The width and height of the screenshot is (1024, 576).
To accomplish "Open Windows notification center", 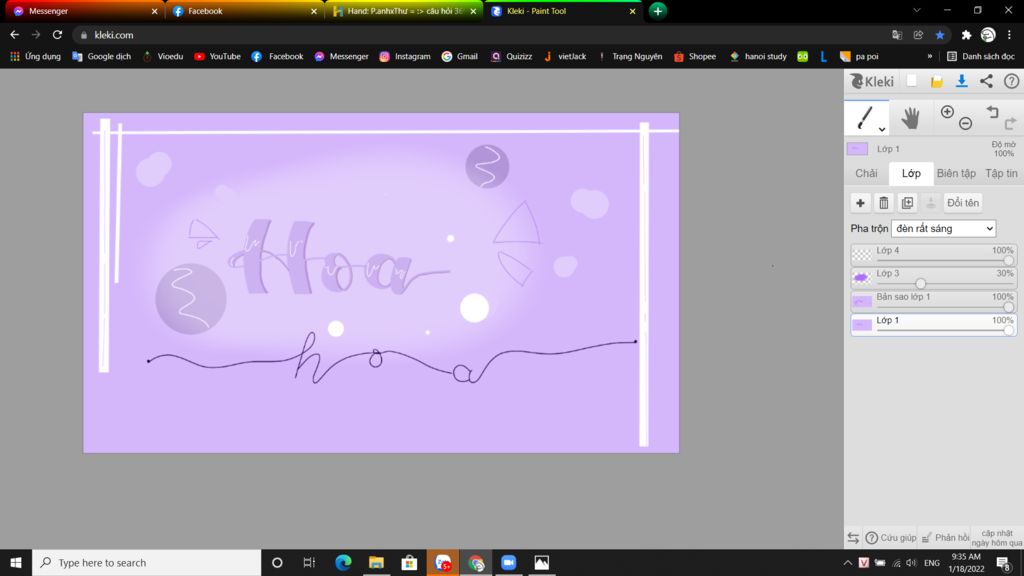I will (1004, 562).
